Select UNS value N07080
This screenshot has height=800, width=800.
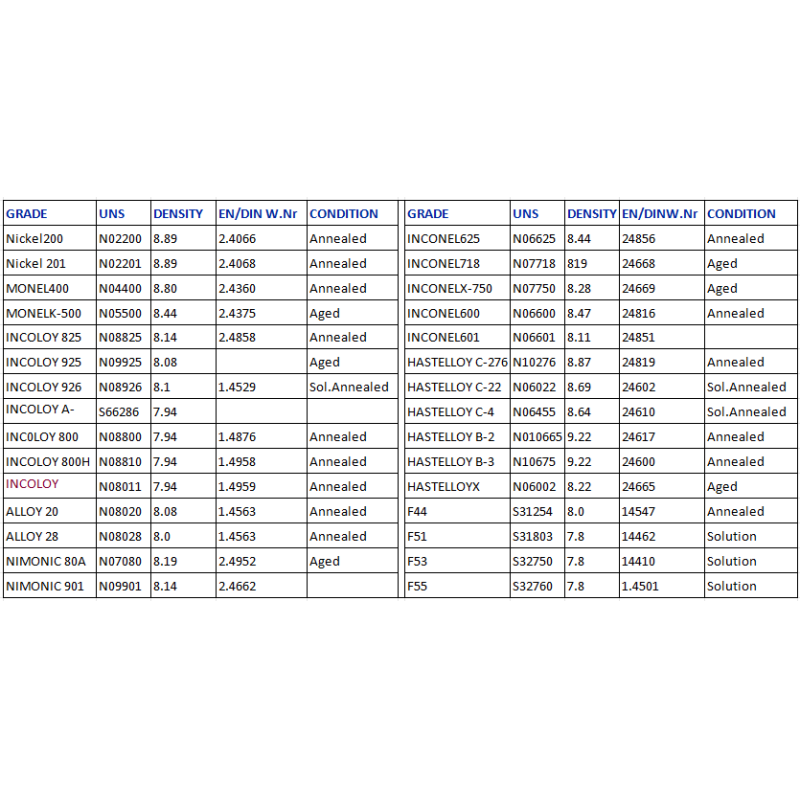pyautogui.click(x=123, y=561)
